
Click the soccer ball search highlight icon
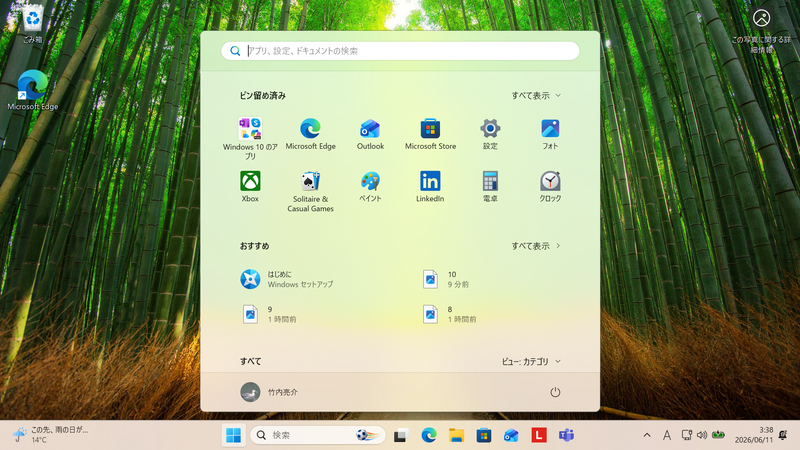(366, 435)
